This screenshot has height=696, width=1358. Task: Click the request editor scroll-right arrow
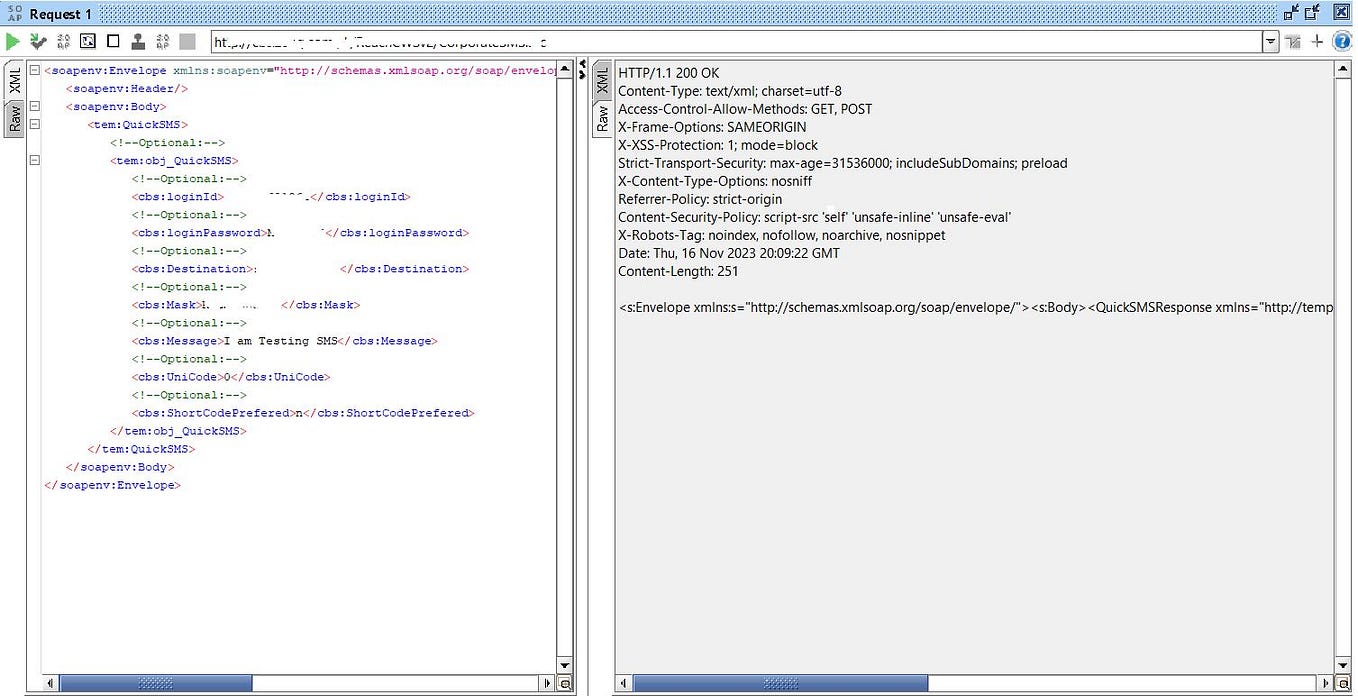click(547, 683)
